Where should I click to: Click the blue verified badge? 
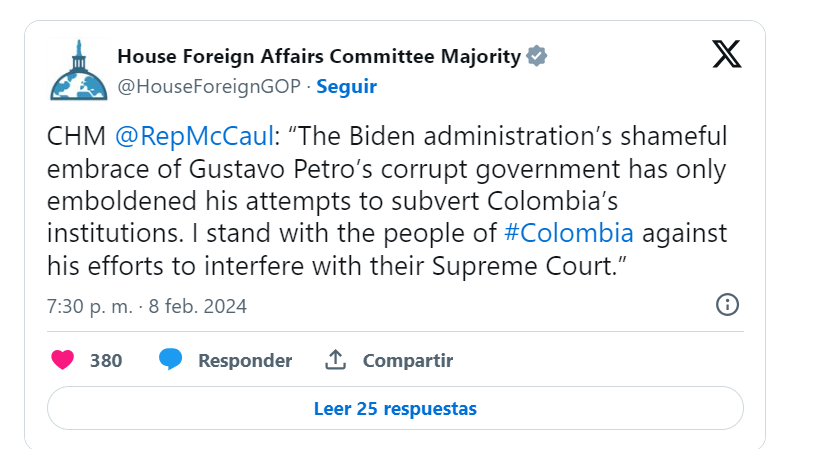pyautogui.click(x=537, y=56)
